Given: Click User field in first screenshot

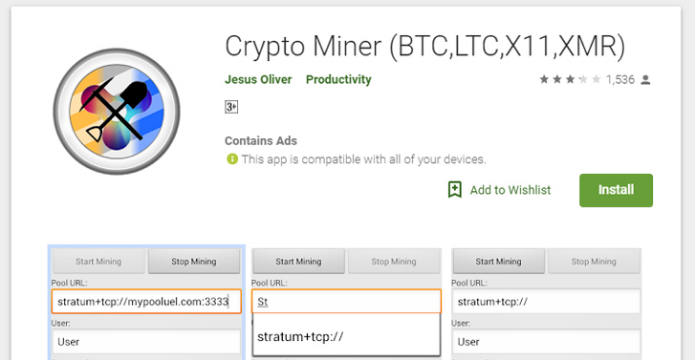Looking at the screenshot, I should coord(146,342).
